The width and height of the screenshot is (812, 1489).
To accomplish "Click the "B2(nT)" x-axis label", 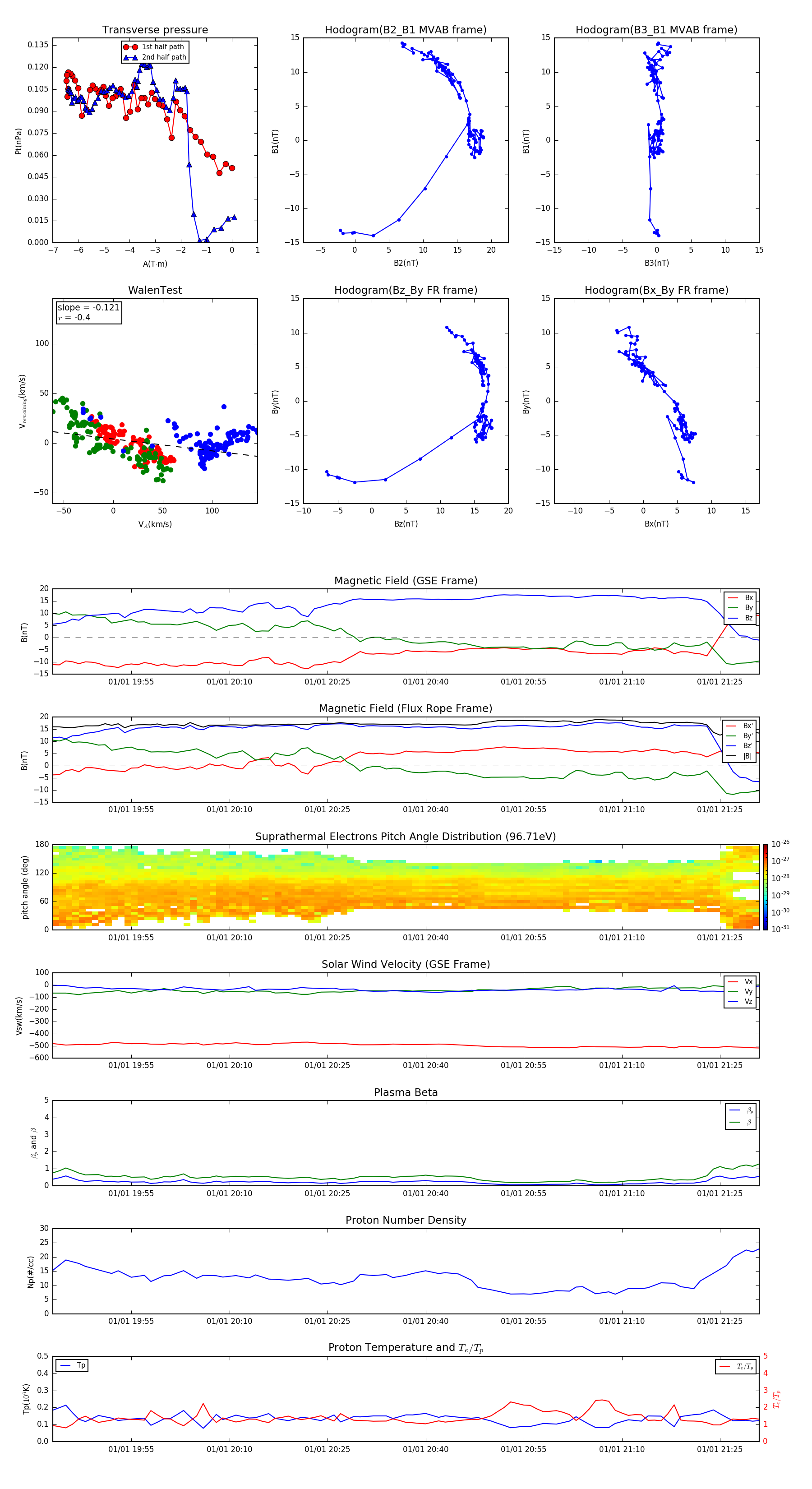I will coord(406,263).
